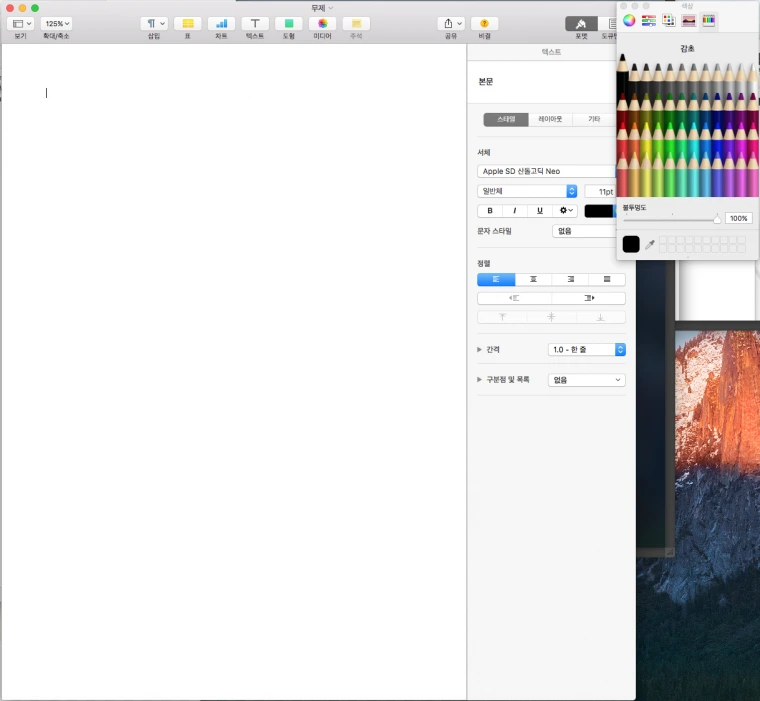Viewport: 760px width, 701px height.
Task: Justify the text alignment
Action: [x=607, y=279]
